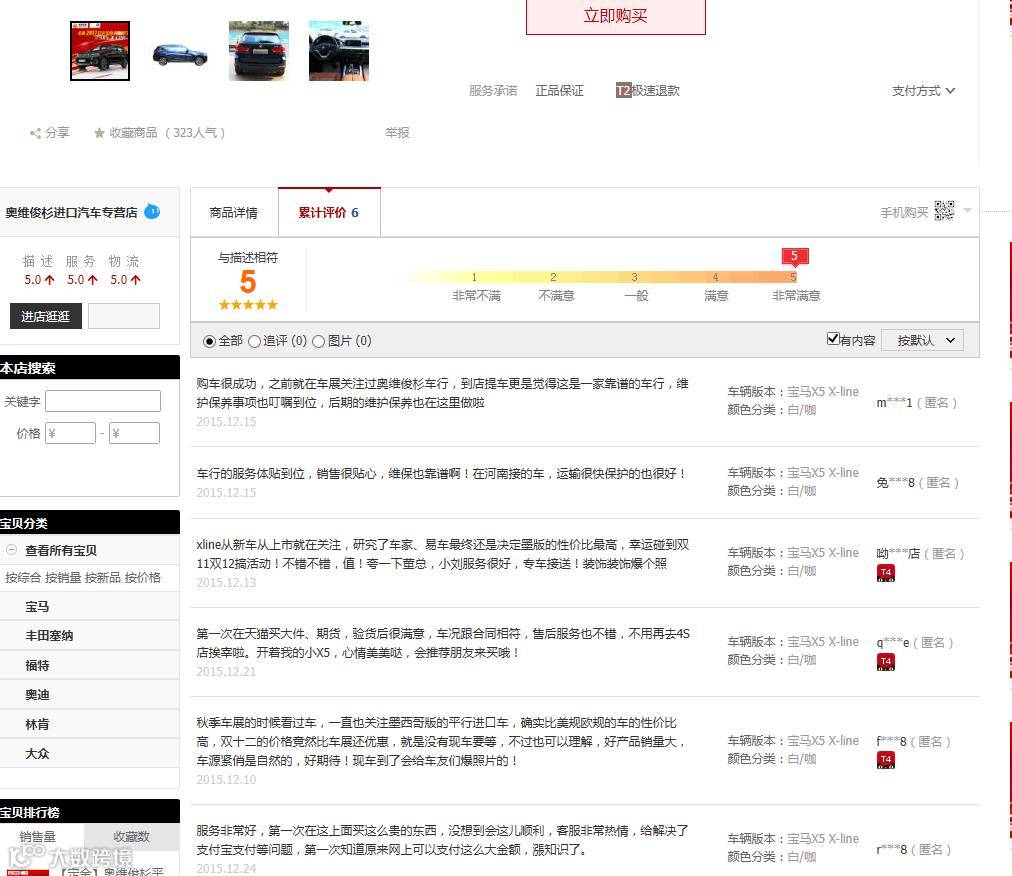The height and width of the screenshot is (876, 1012).
Task: Select the 全部 reviews radio button
Action: 209,341
